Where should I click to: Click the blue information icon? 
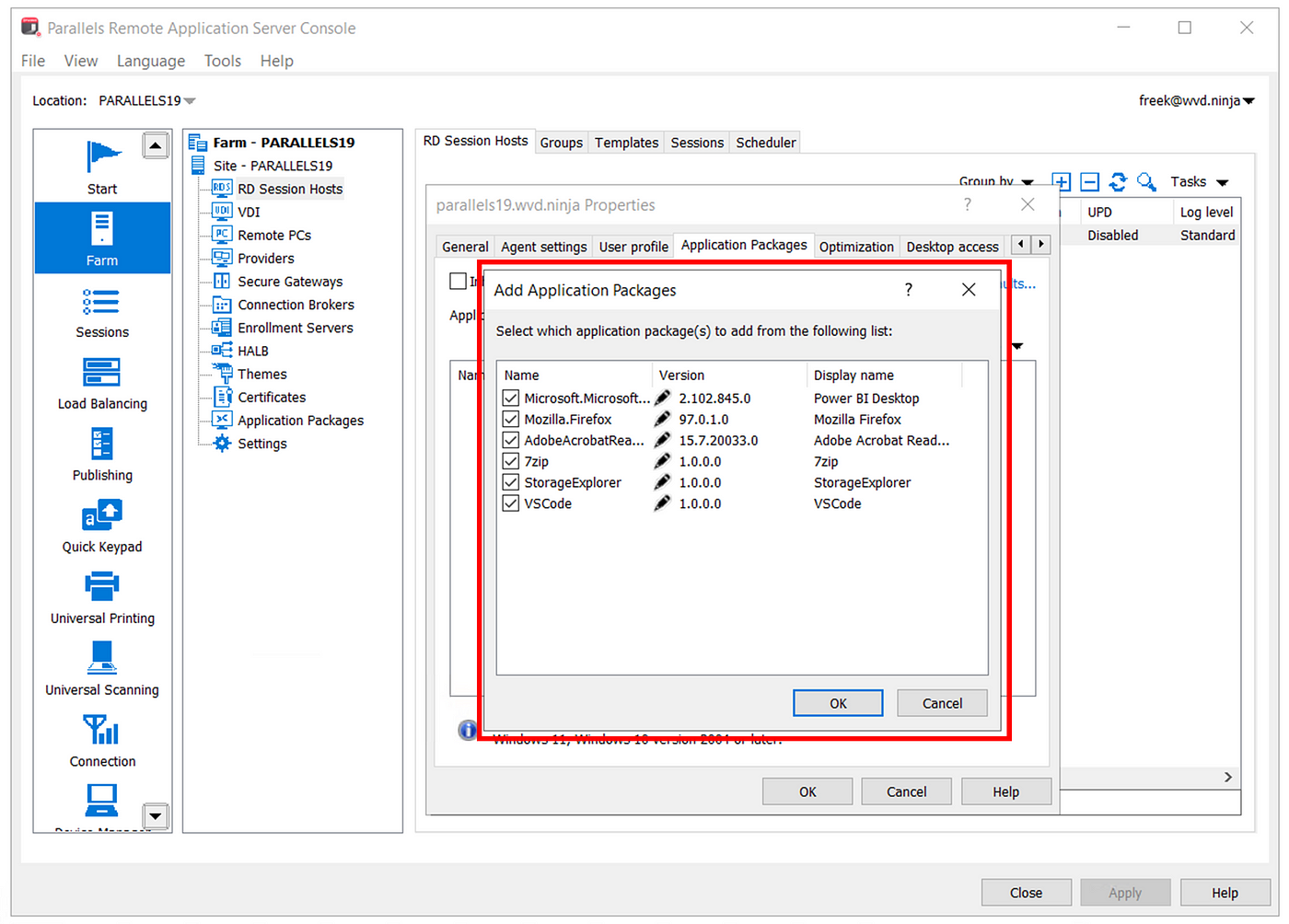click(468, 730)
